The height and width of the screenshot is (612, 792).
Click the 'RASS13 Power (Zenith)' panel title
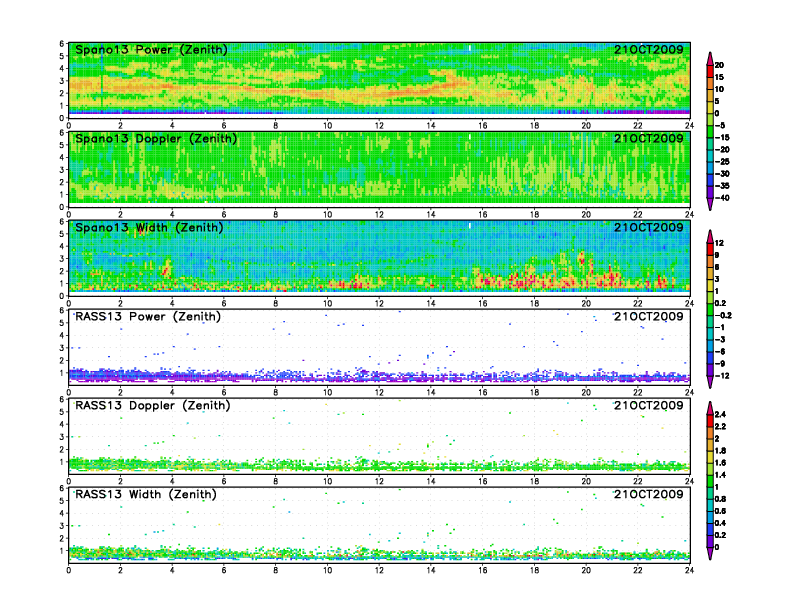[147, 317]
